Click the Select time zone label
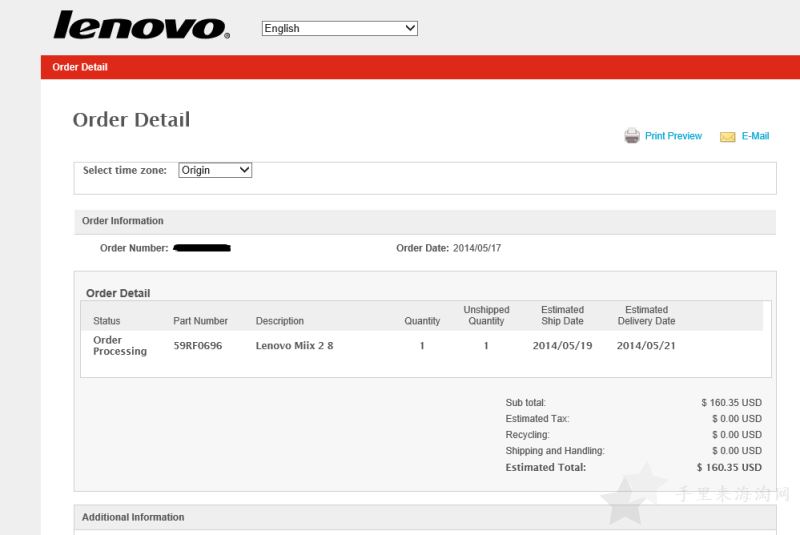Viewport: 800px width, 535px height. coord(125,170)
